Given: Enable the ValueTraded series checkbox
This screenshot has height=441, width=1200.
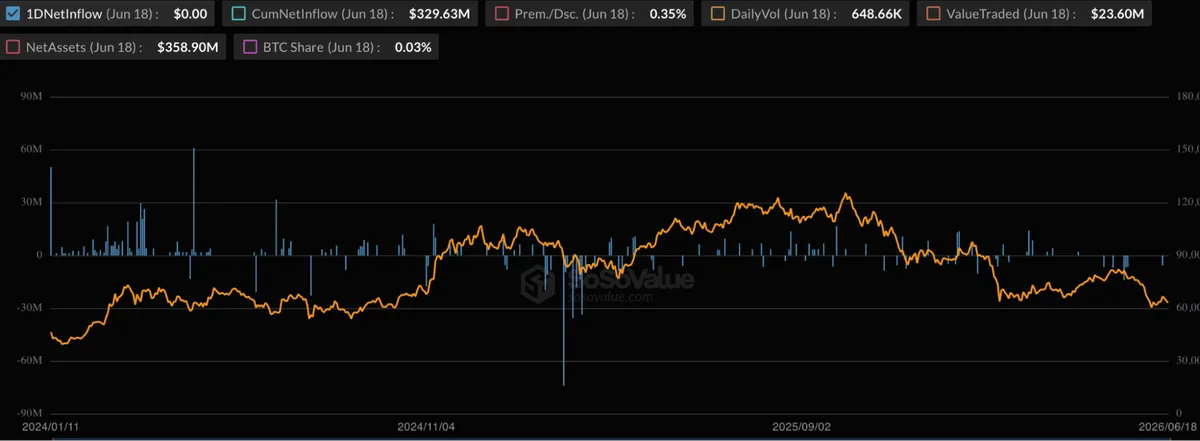Looking at the screenshot, I should [932, 14].
